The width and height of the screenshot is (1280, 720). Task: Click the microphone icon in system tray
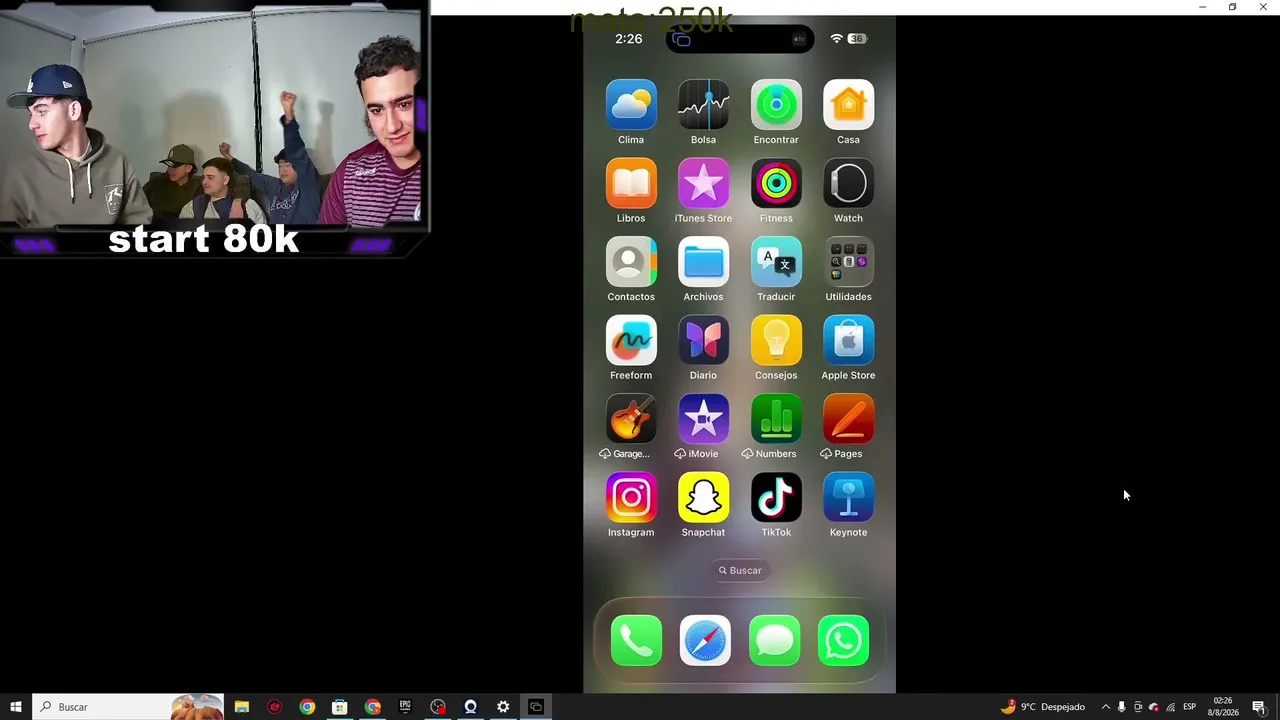point(1121,707)
